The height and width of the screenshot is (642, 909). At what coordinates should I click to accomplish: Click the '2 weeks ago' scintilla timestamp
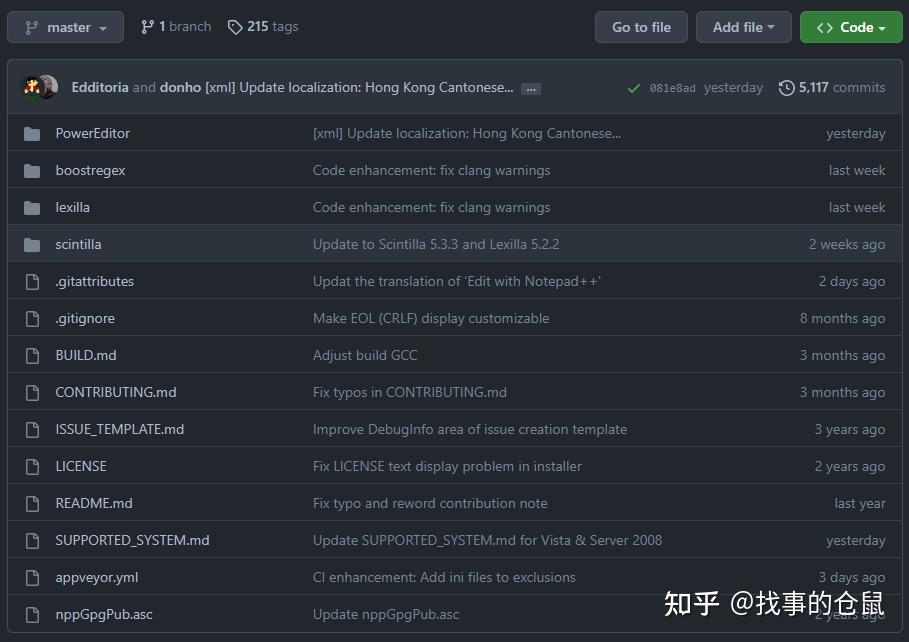[847, 245]
